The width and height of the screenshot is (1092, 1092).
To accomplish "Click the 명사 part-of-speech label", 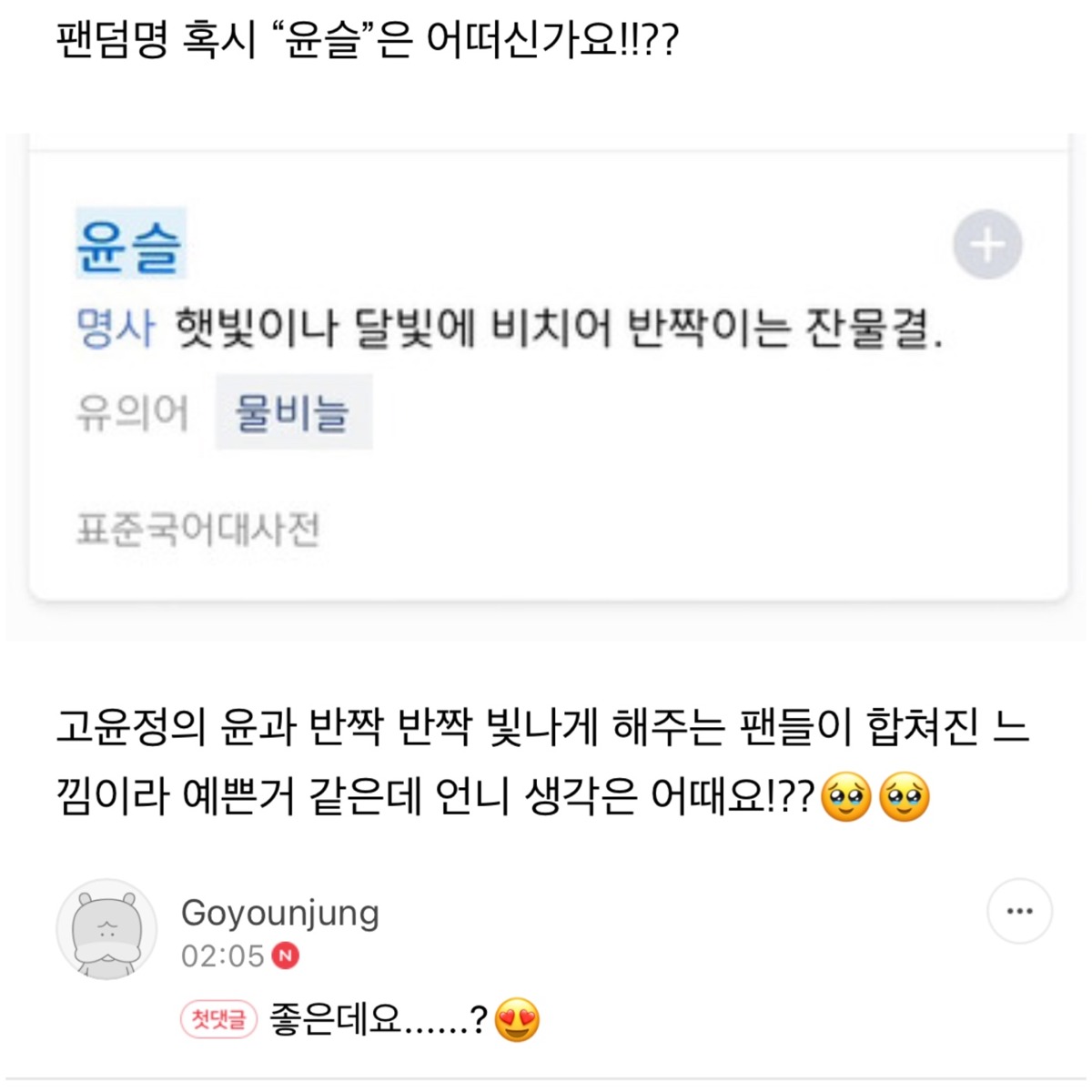I will [x=116, y=328].
